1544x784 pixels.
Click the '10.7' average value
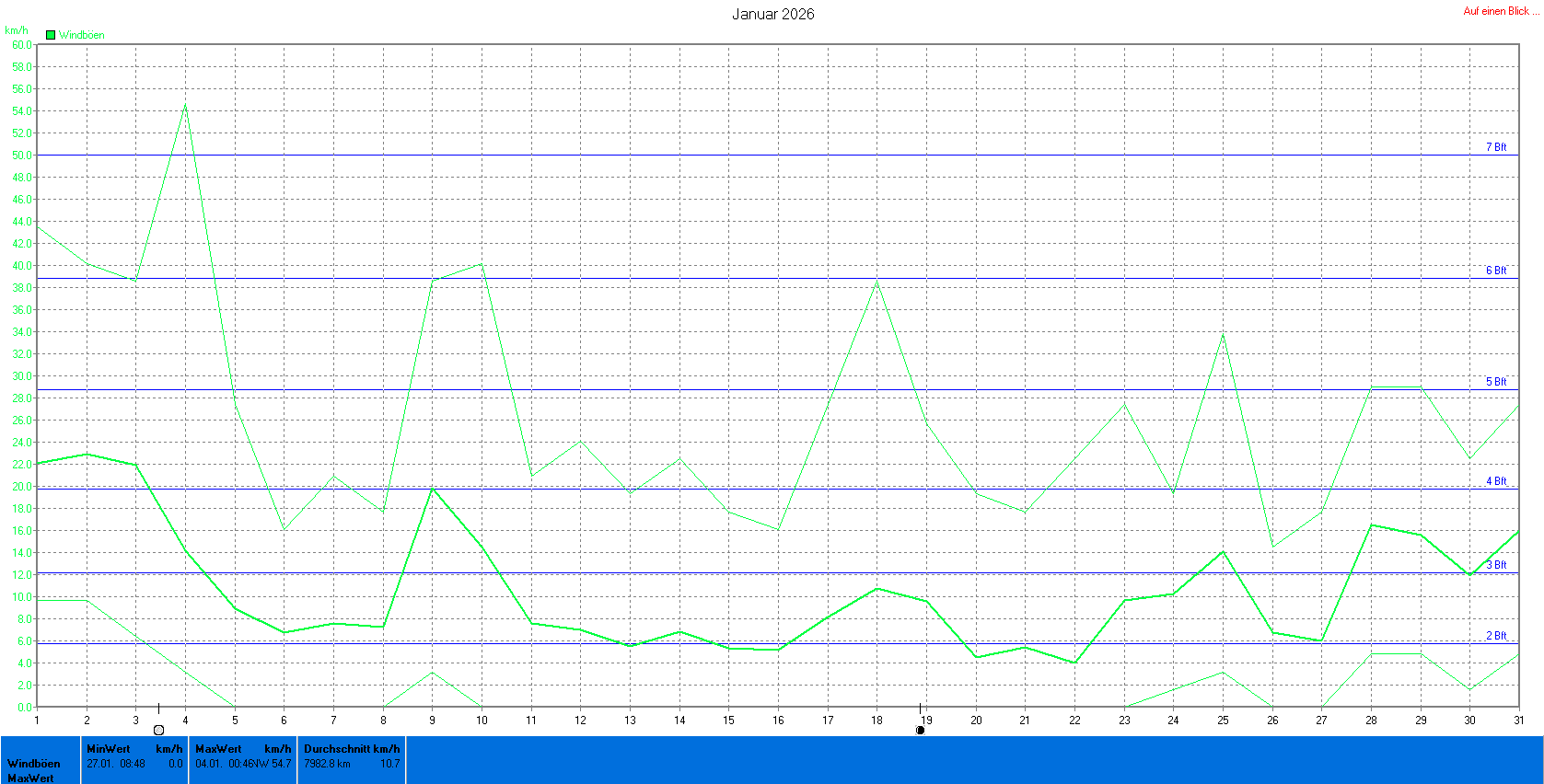point(390,764)
